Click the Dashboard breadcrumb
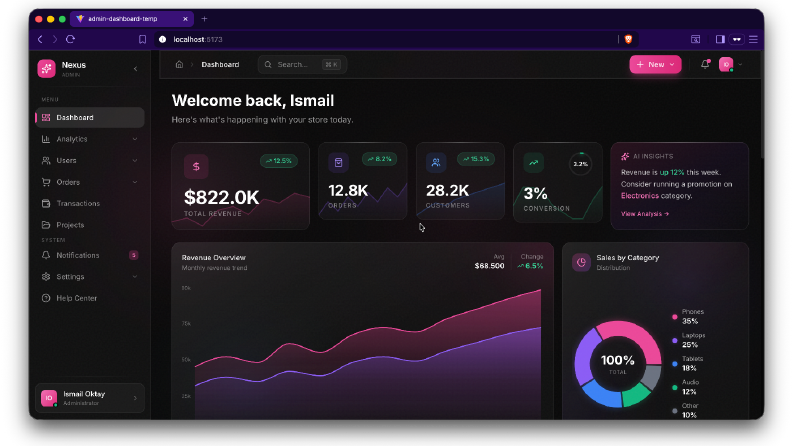 (220, 65)
